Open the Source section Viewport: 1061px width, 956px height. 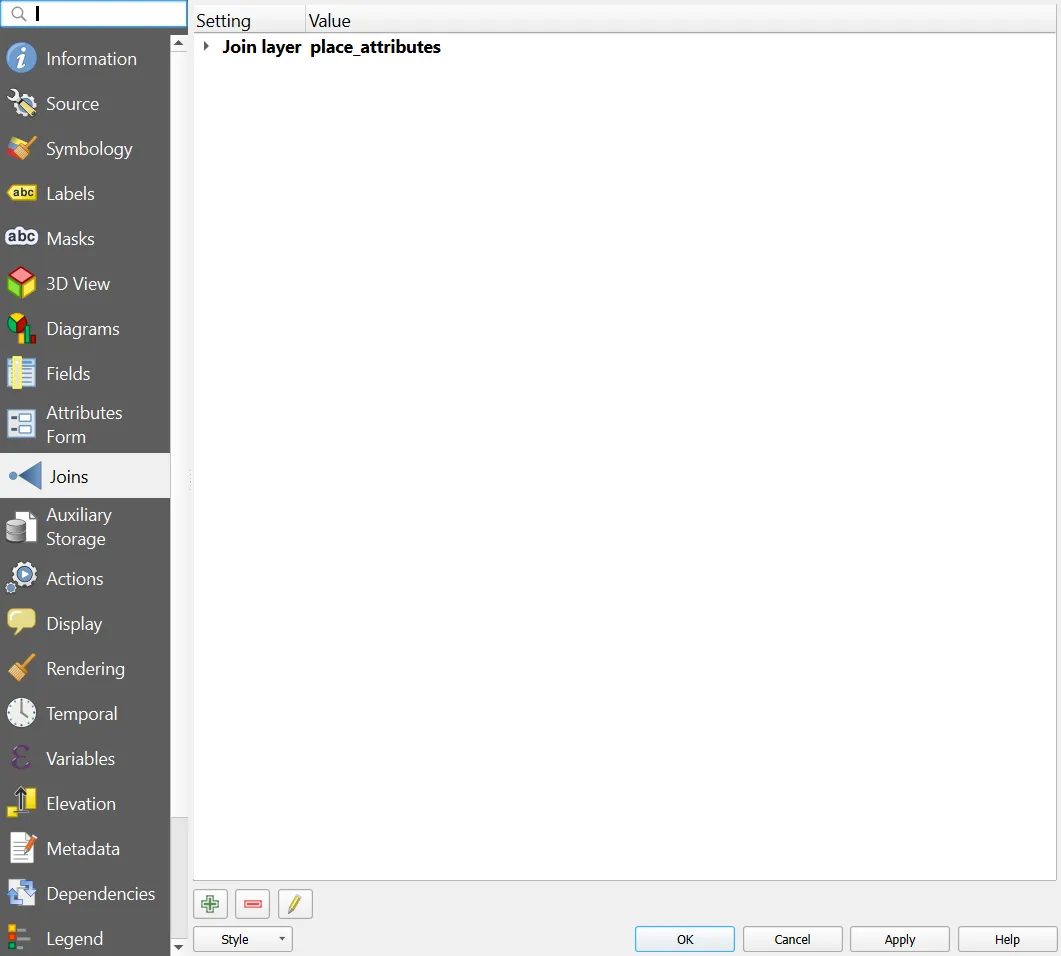[x=85, y=104]
